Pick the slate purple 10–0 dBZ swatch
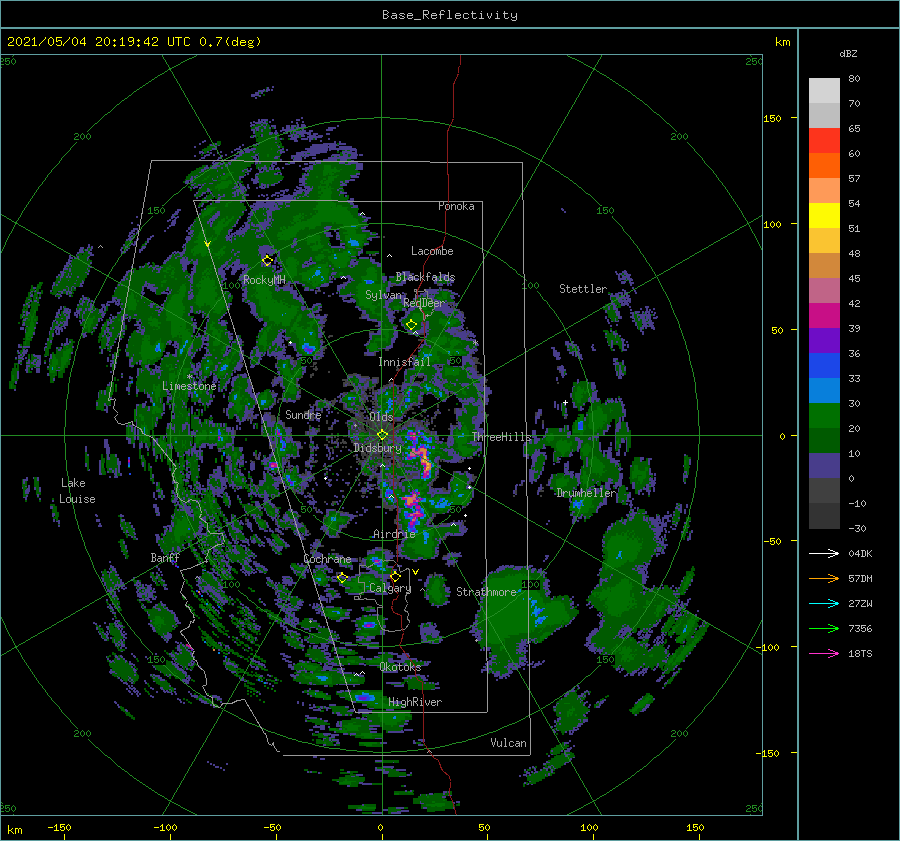 (x=824, y=466)
